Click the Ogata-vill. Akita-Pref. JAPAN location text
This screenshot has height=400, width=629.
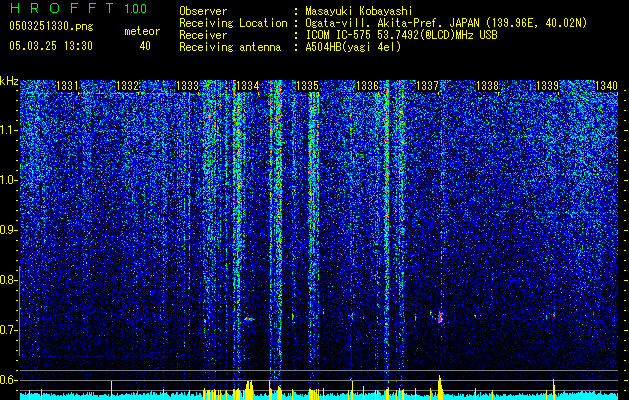446,23
